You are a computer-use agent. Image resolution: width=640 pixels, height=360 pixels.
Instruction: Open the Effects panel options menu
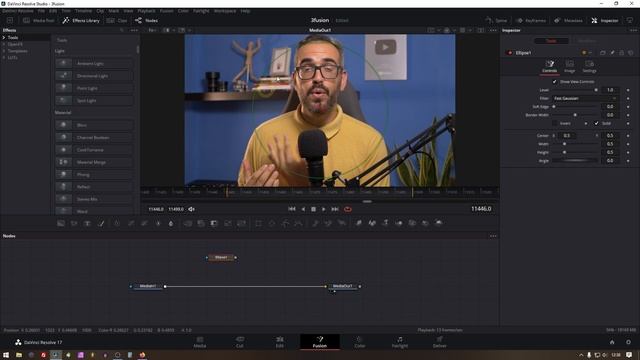[x=134, y=30]
